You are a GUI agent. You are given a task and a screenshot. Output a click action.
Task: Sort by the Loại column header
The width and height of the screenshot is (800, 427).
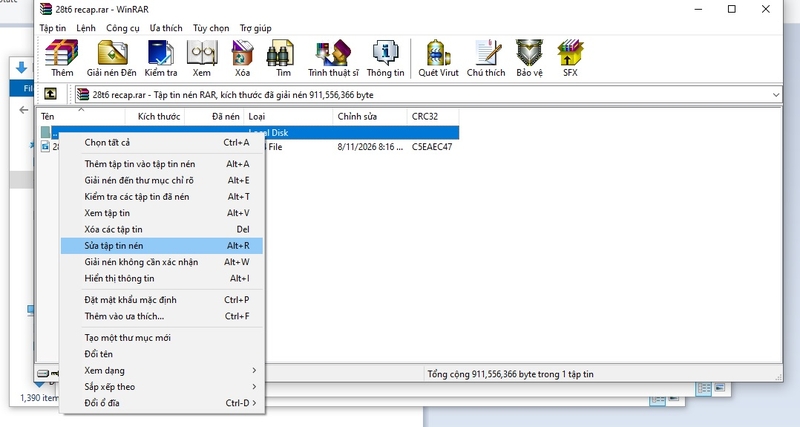(x=288, y=116)
